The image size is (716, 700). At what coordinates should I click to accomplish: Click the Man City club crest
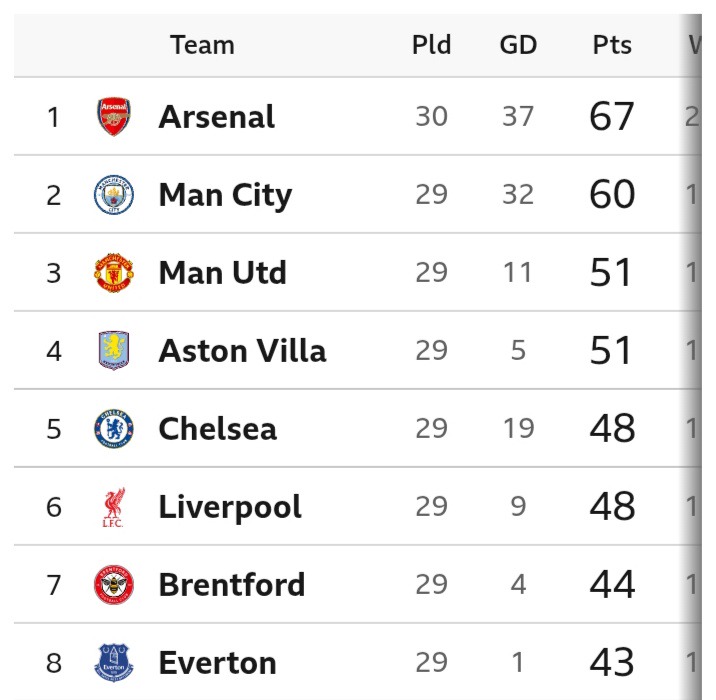click(113, 195)
